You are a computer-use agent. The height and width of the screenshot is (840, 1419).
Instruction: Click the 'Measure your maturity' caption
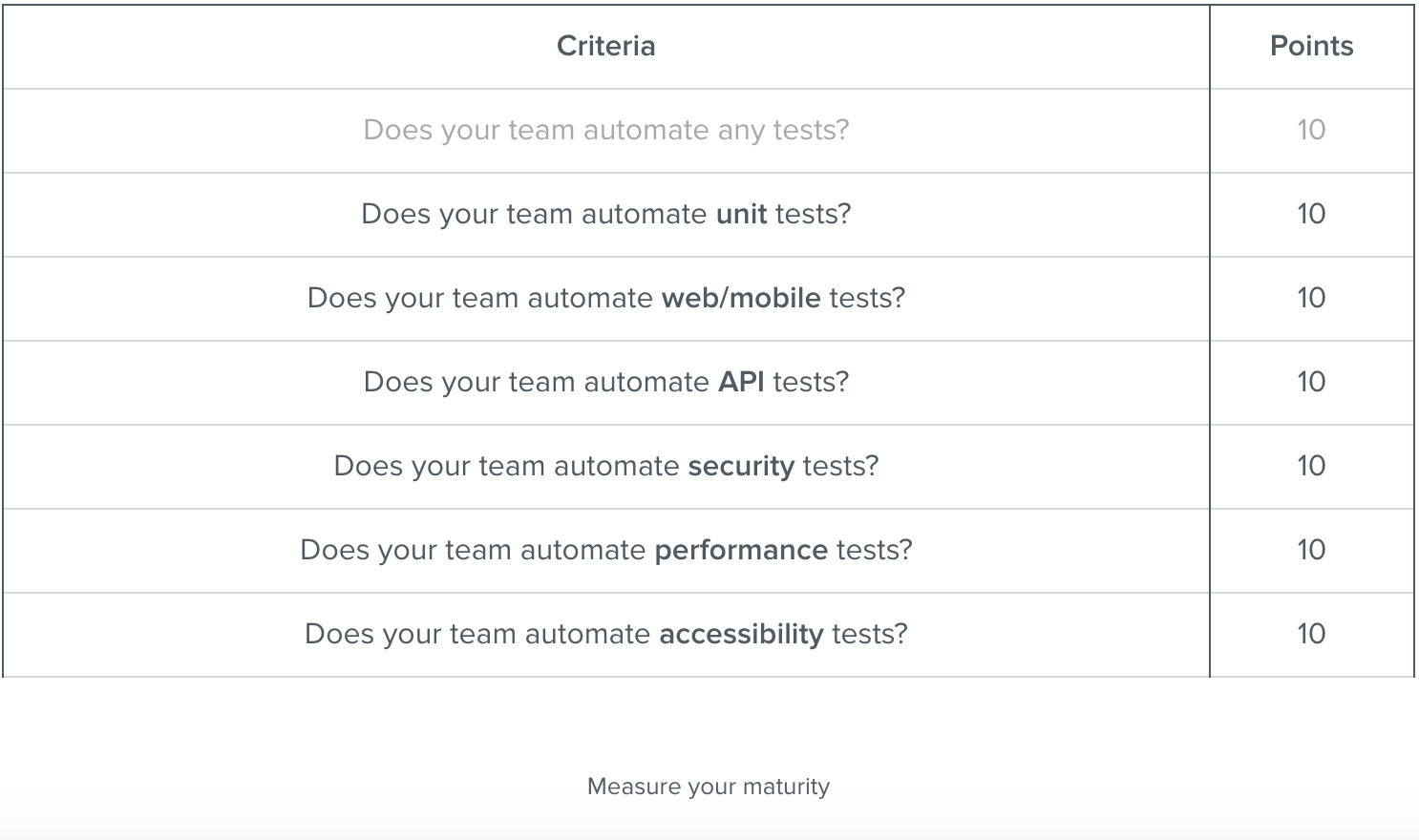click(x=708, y=787)
